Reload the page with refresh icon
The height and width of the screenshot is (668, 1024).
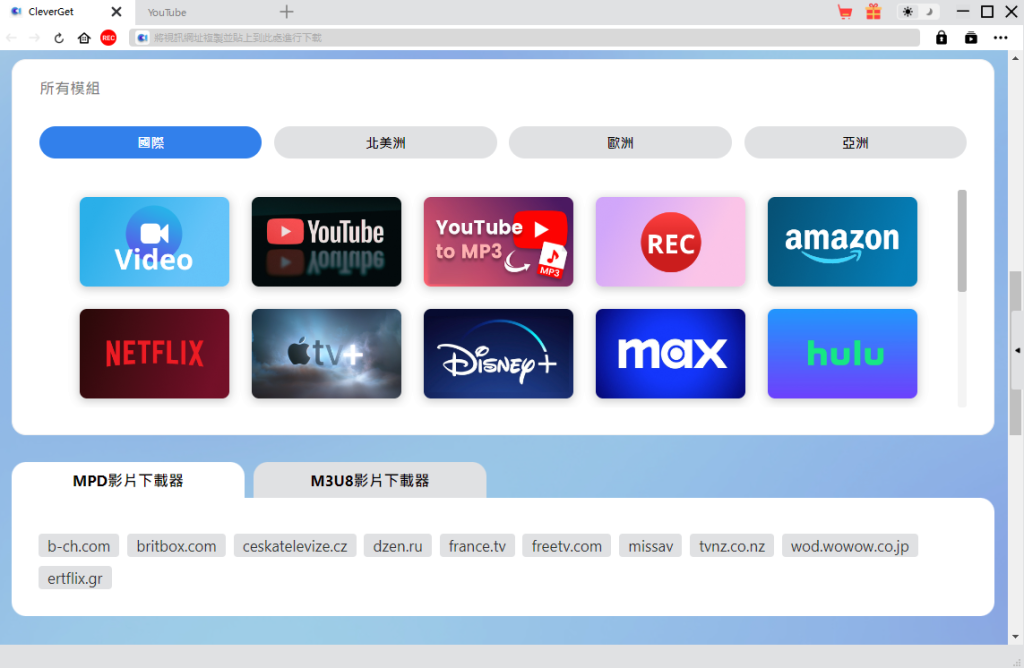[59, 38]
